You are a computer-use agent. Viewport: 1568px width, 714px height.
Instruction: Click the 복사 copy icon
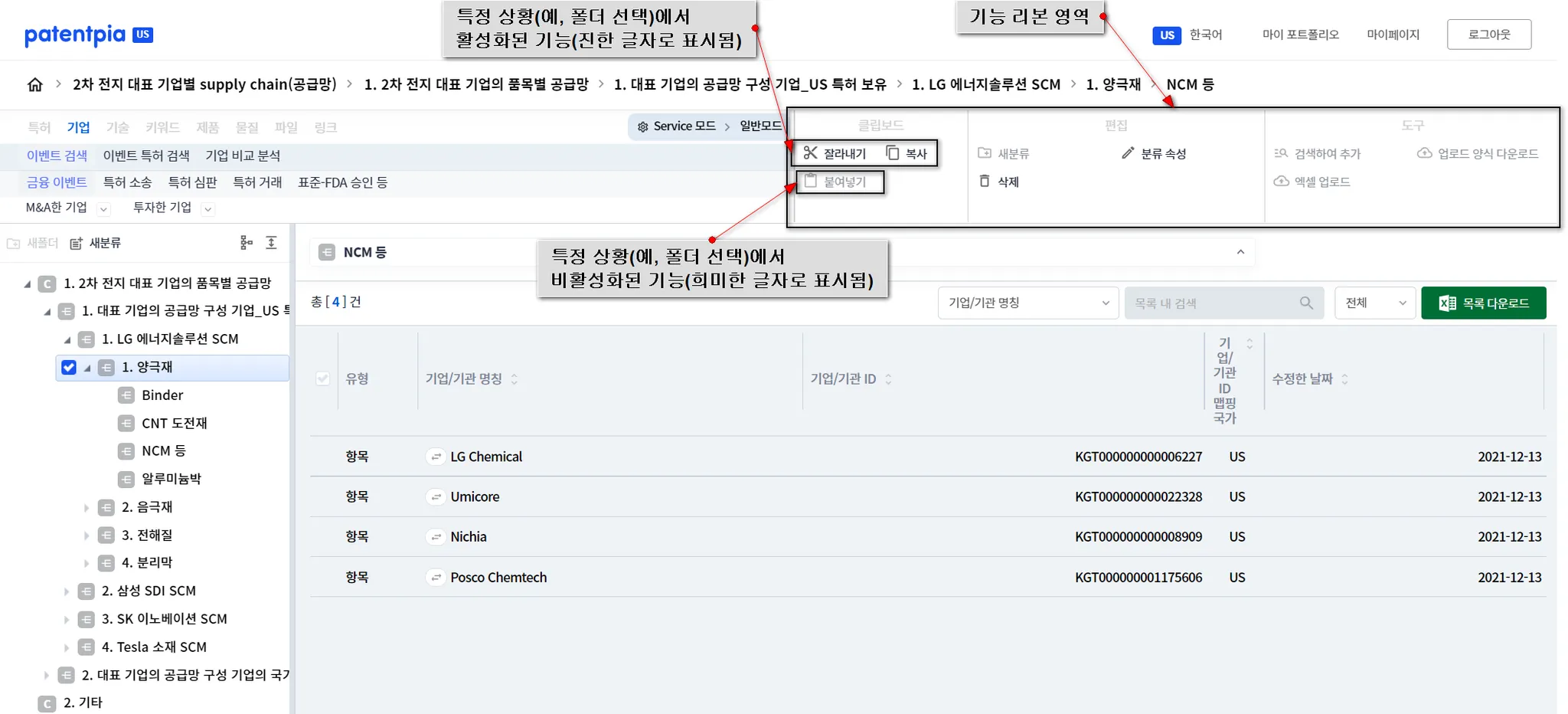(892, 153)
